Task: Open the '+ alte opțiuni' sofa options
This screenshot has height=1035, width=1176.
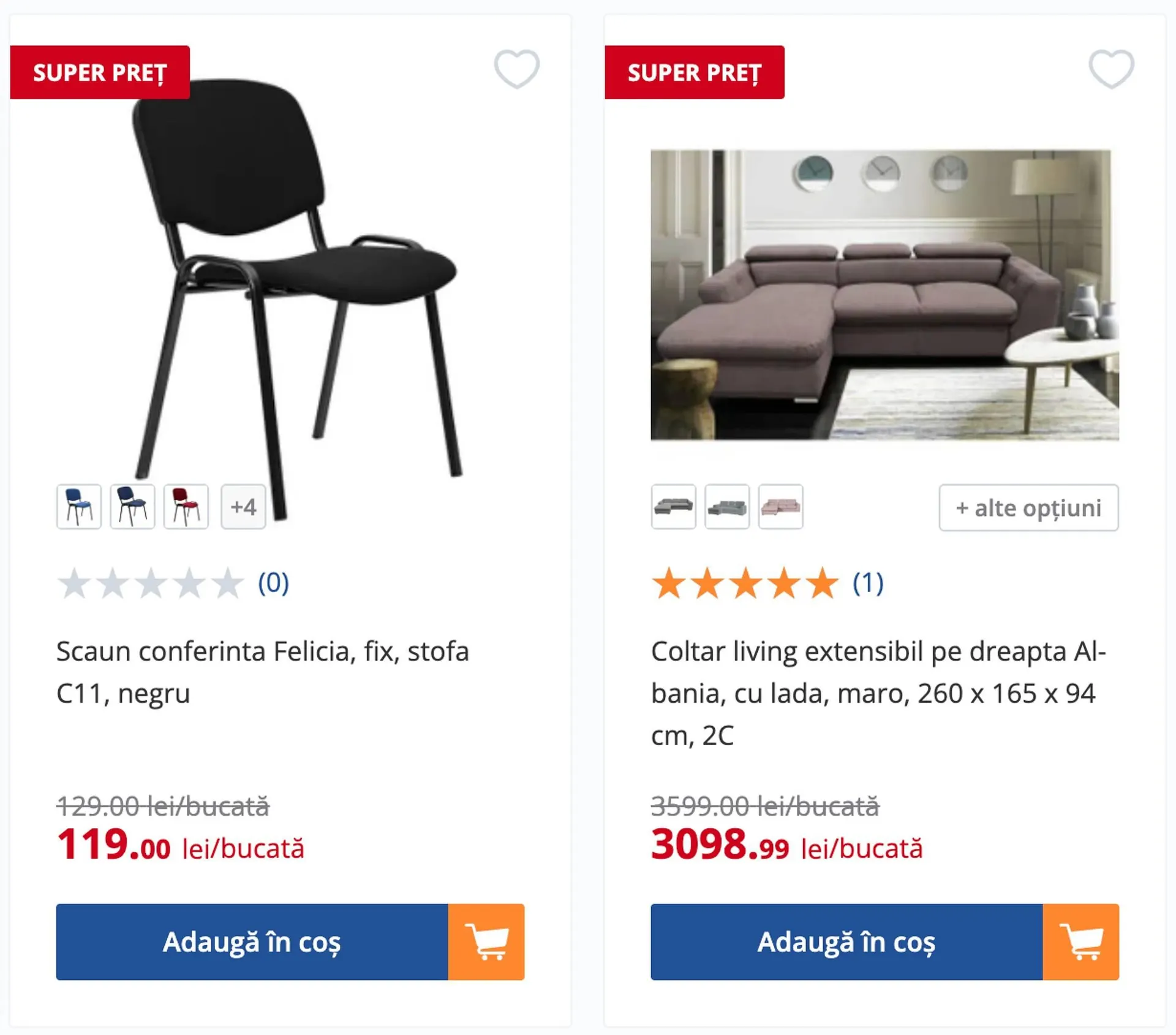Action: [1028, 508]
